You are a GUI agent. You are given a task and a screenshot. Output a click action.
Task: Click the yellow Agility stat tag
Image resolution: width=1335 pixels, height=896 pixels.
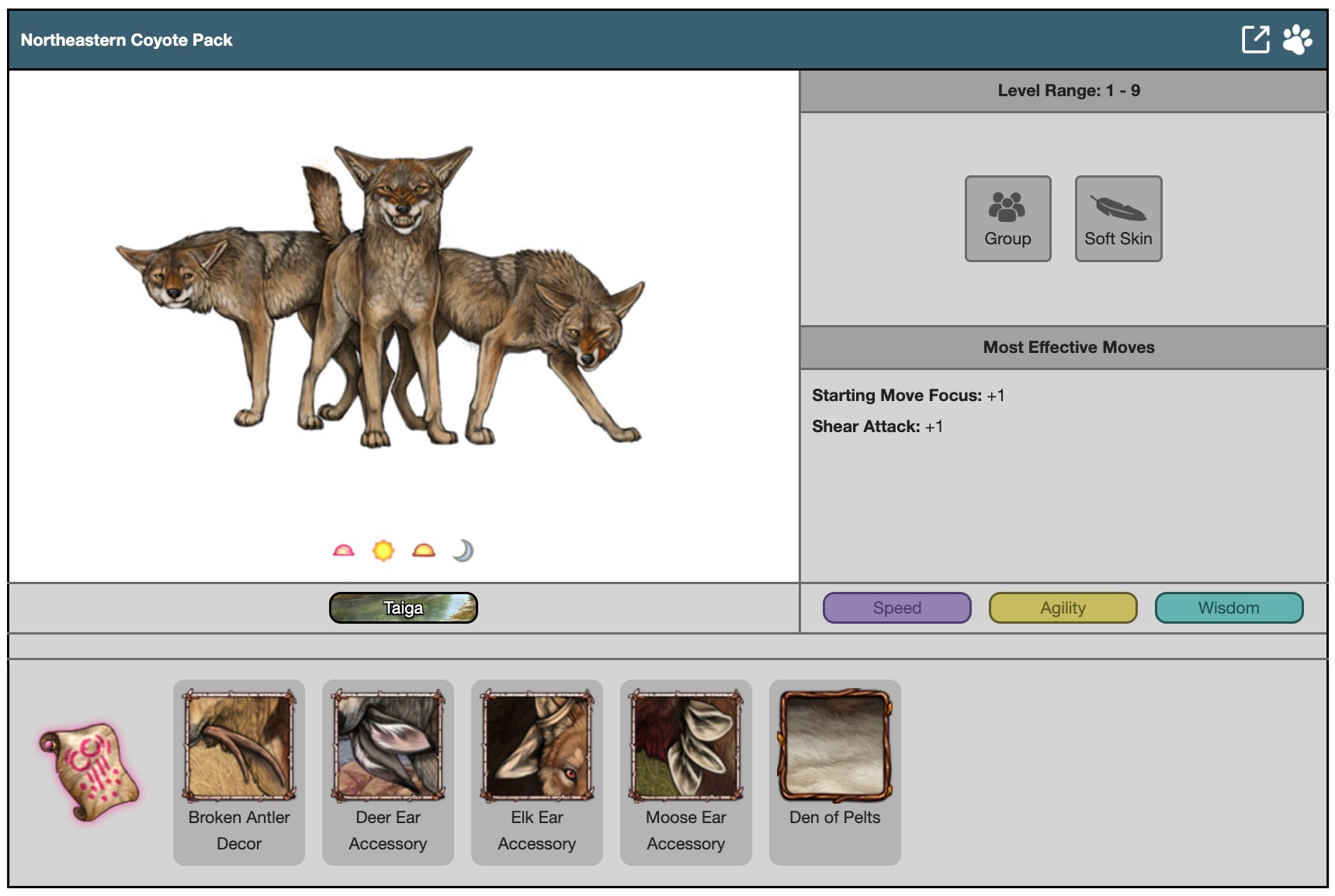[x=1063, y=608]
